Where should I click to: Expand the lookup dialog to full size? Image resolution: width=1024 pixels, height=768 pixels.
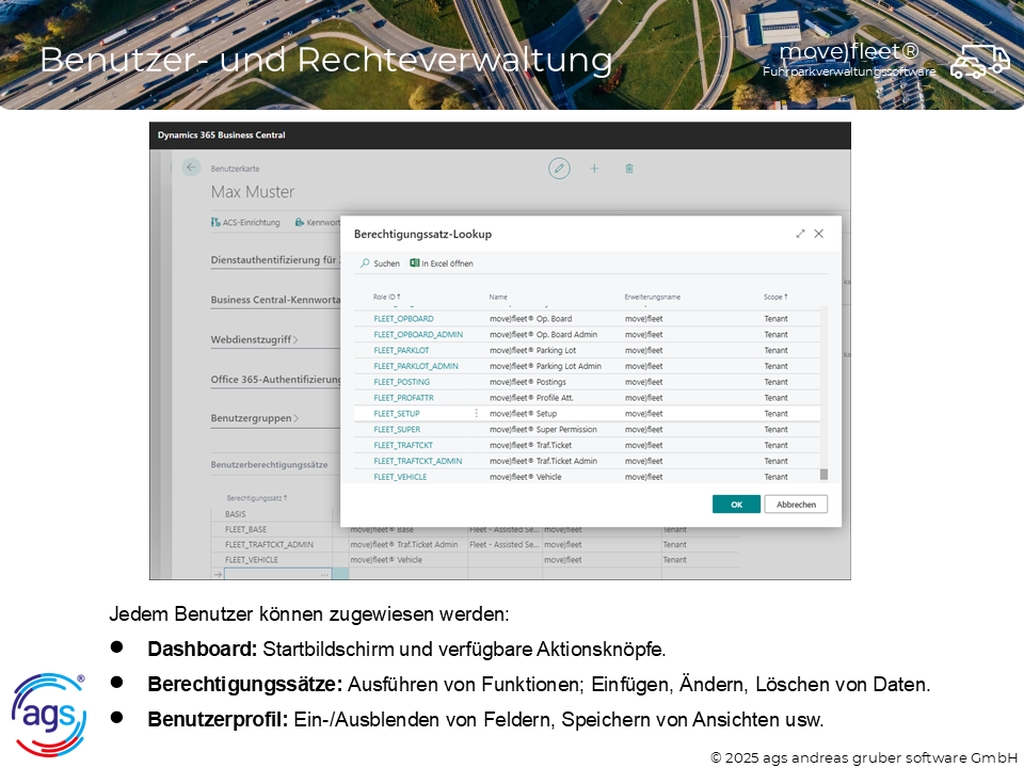click(801, 234)
